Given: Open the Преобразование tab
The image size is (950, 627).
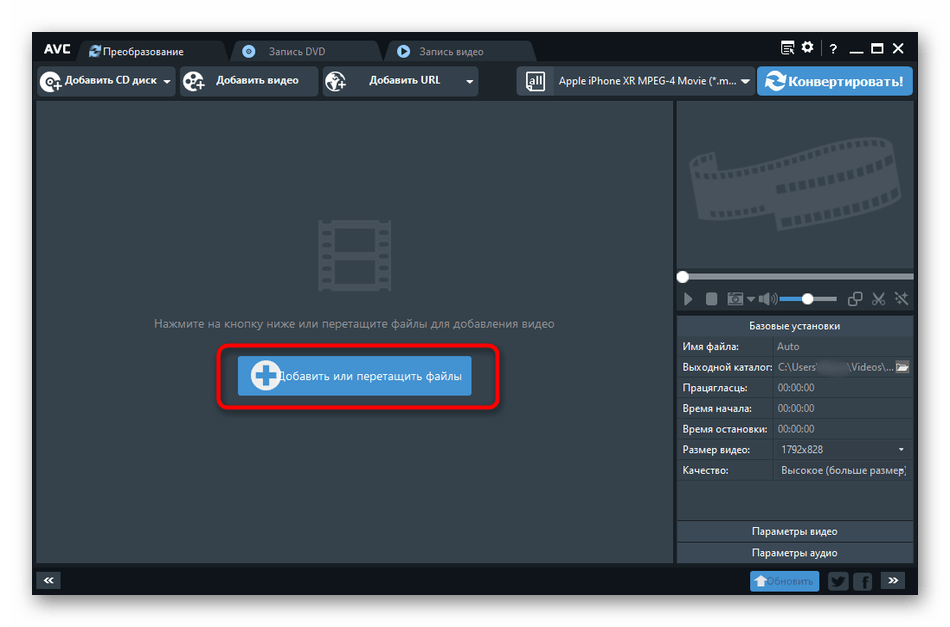Looking at the screenshot, I should (151, 51).
